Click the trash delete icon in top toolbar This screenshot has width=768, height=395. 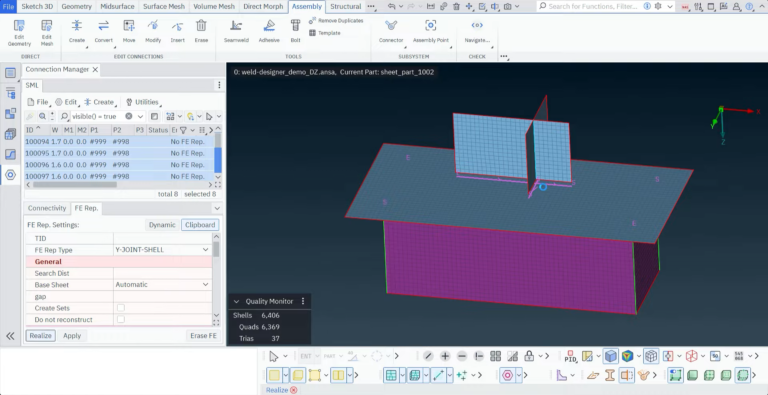click(456, 6)
